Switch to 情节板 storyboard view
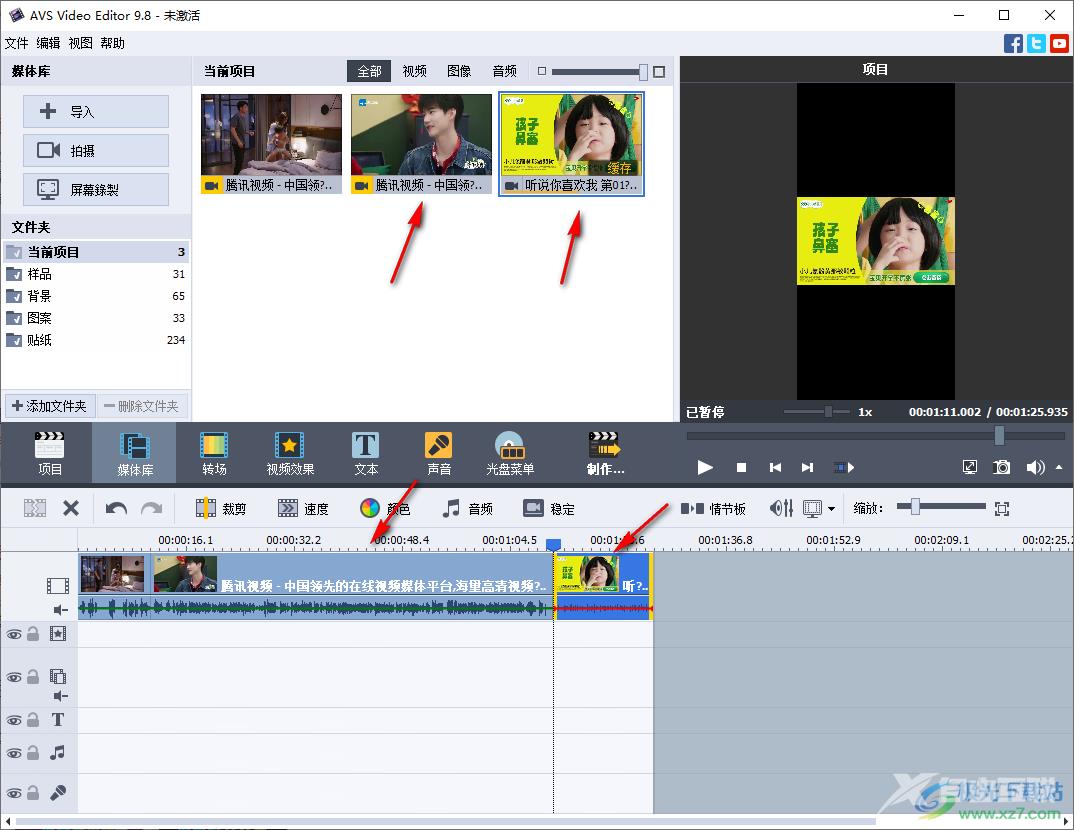Image resolution: width=1074 pixels, height=830 pixels. [713, 508]
